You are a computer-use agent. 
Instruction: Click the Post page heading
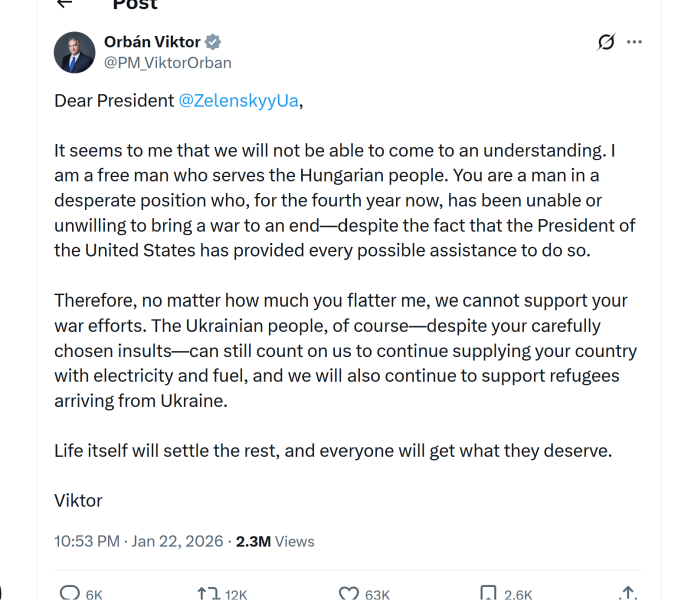[135, 4]
